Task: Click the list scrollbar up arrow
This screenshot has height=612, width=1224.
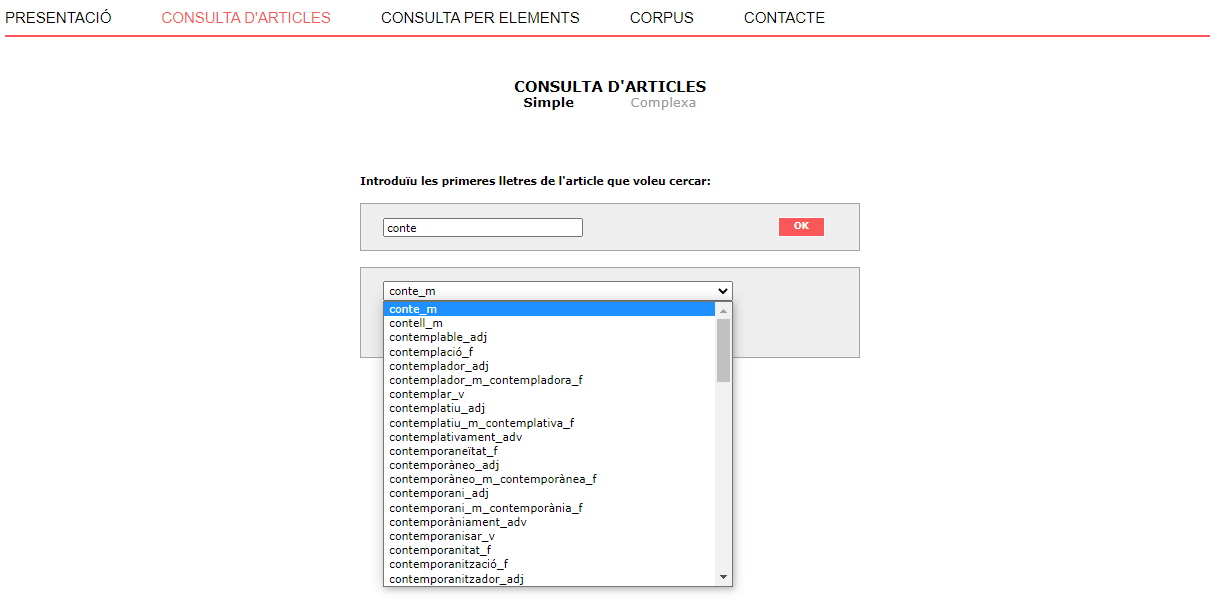Action: [723, 310]
